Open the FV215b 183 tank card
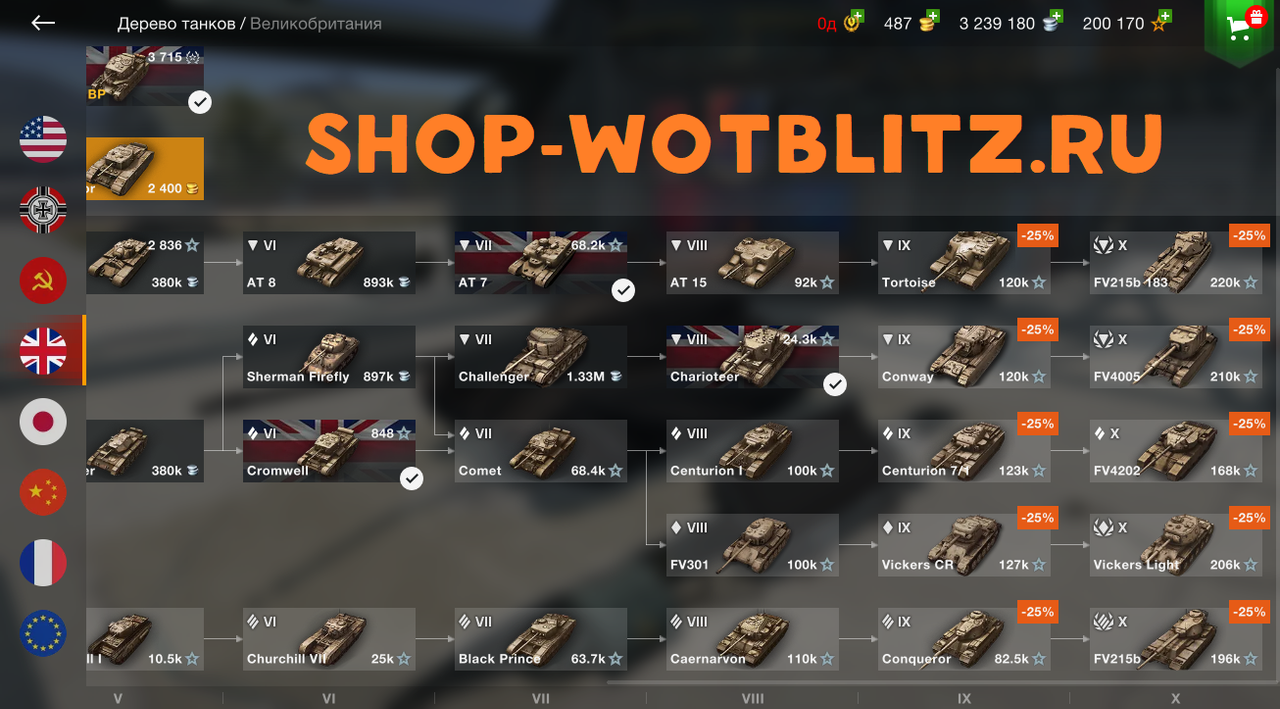1280x709 pixels. (1176, 263)
